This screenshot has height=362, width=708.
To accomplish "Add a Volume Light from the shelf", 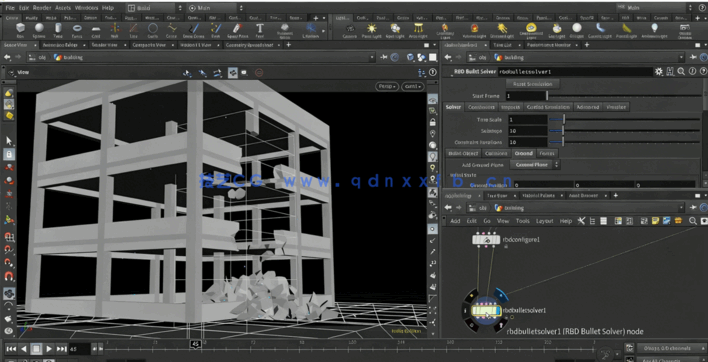I will [x=474, y=30].
